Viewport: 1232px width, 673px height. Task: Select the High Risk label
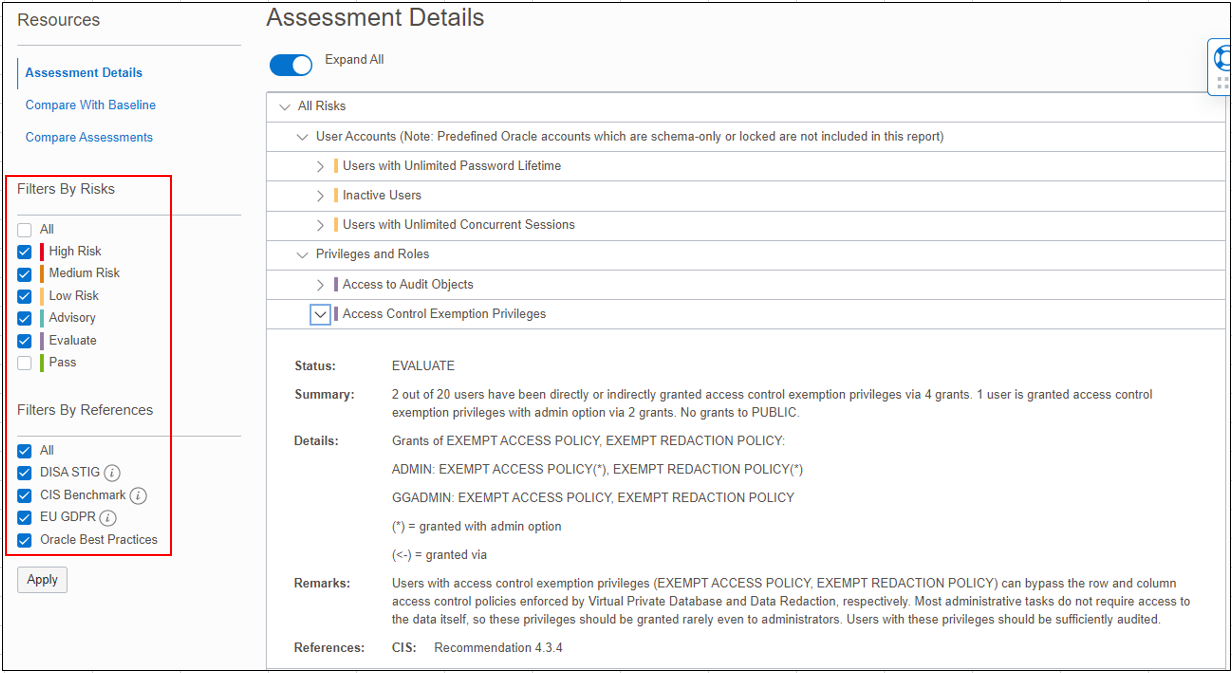pyautogui.click(x=75, y=252)
